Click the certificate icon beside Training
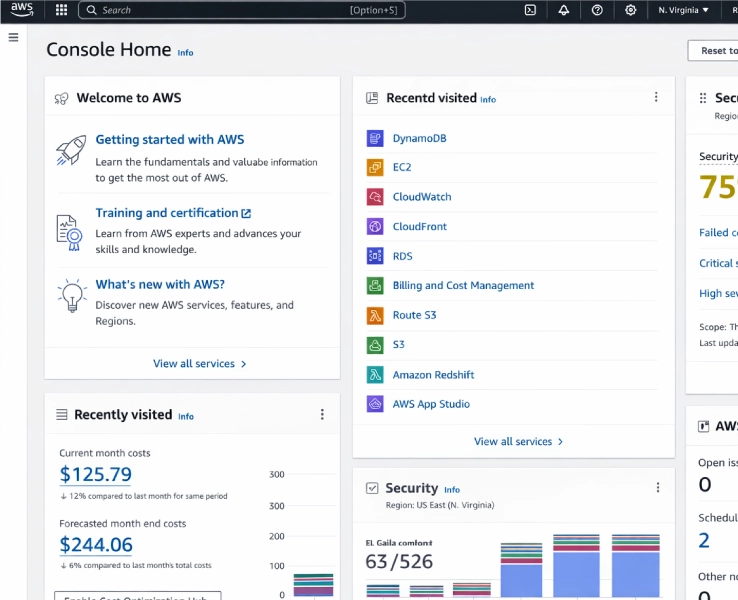Viewport: 738px width, 600px height. click(x=70, y=232)
